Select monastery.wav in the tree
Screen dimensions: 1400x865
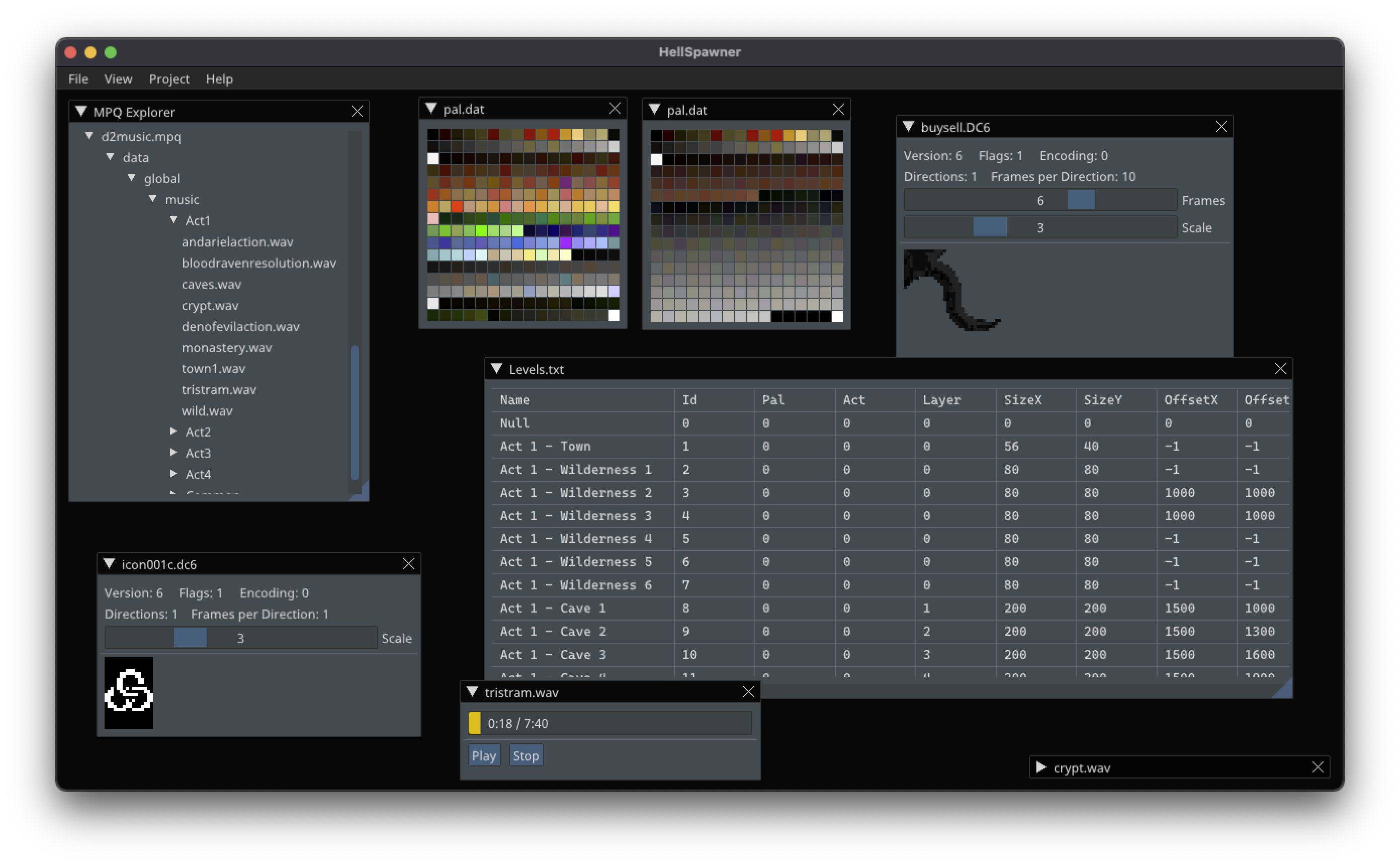(226, 348)
